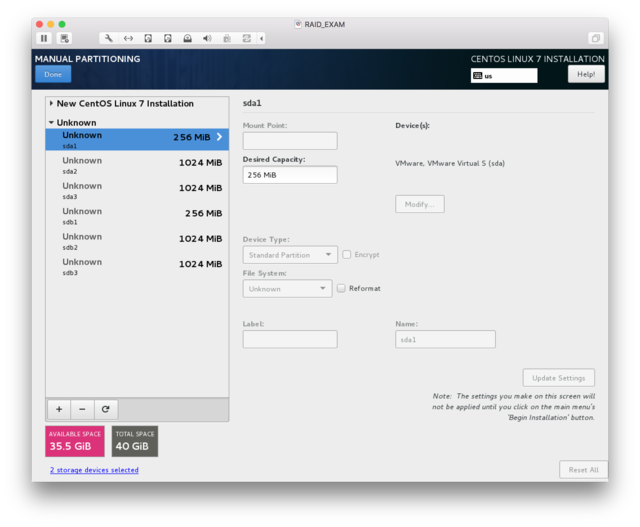Toggle the Encrypt checkbox

tap(347, 255)
